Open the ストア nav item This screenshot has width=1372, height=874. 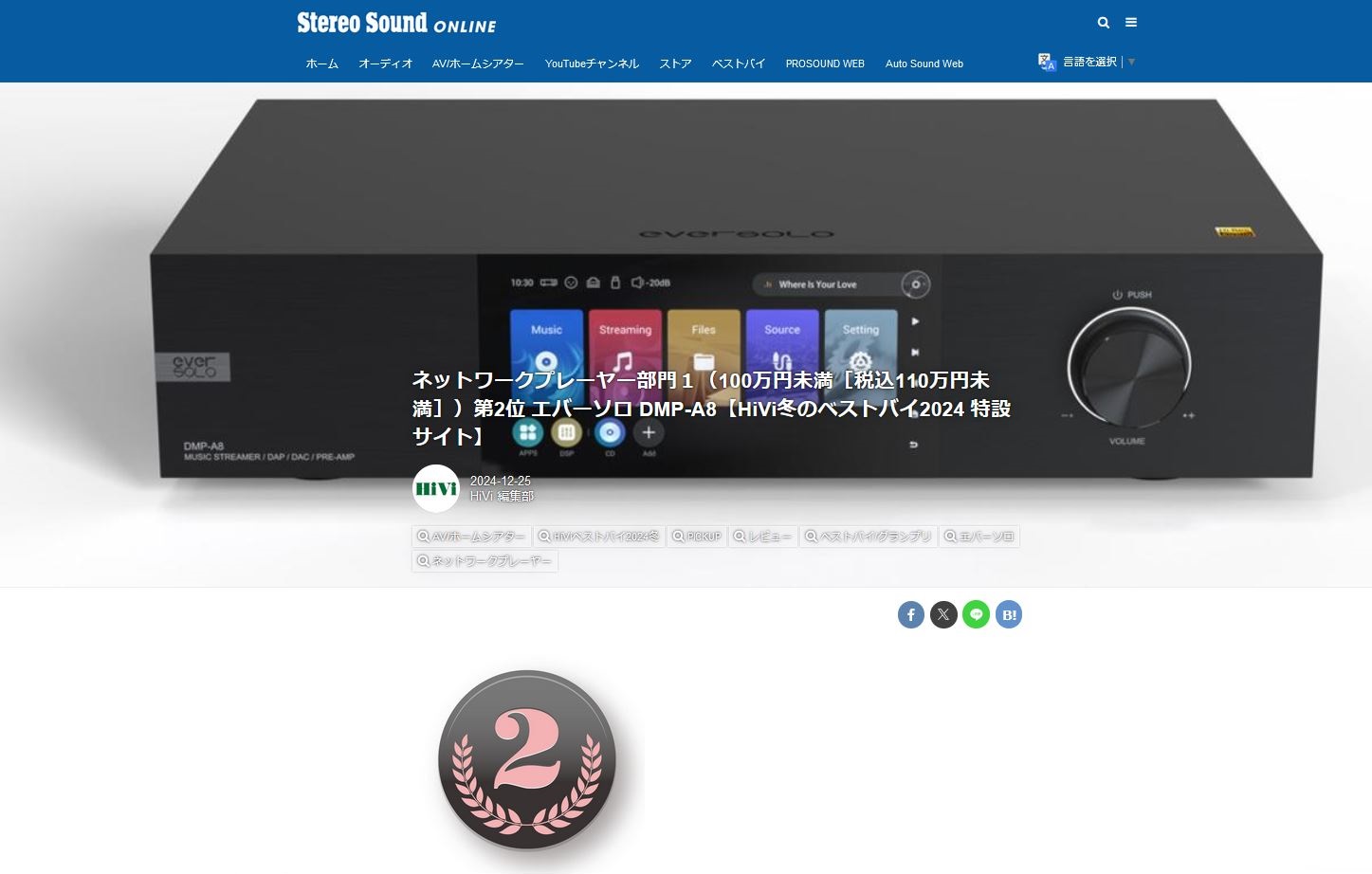675,64
